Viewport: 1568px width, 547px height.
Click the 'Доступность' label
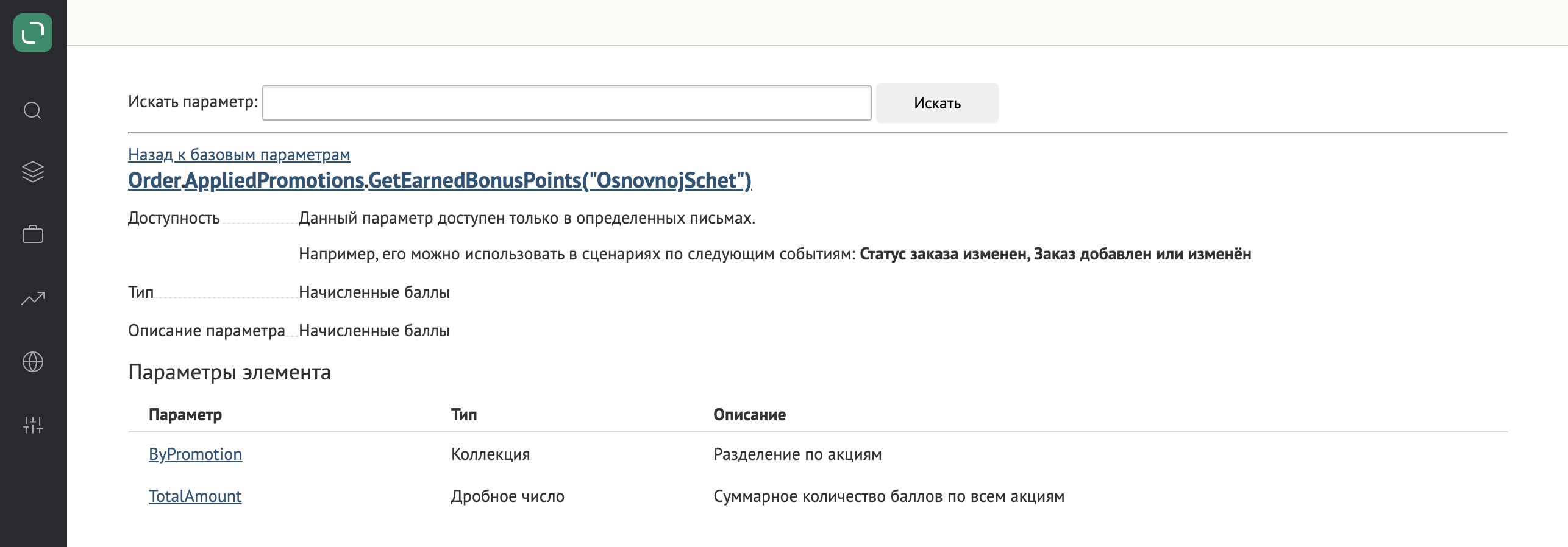174,218
